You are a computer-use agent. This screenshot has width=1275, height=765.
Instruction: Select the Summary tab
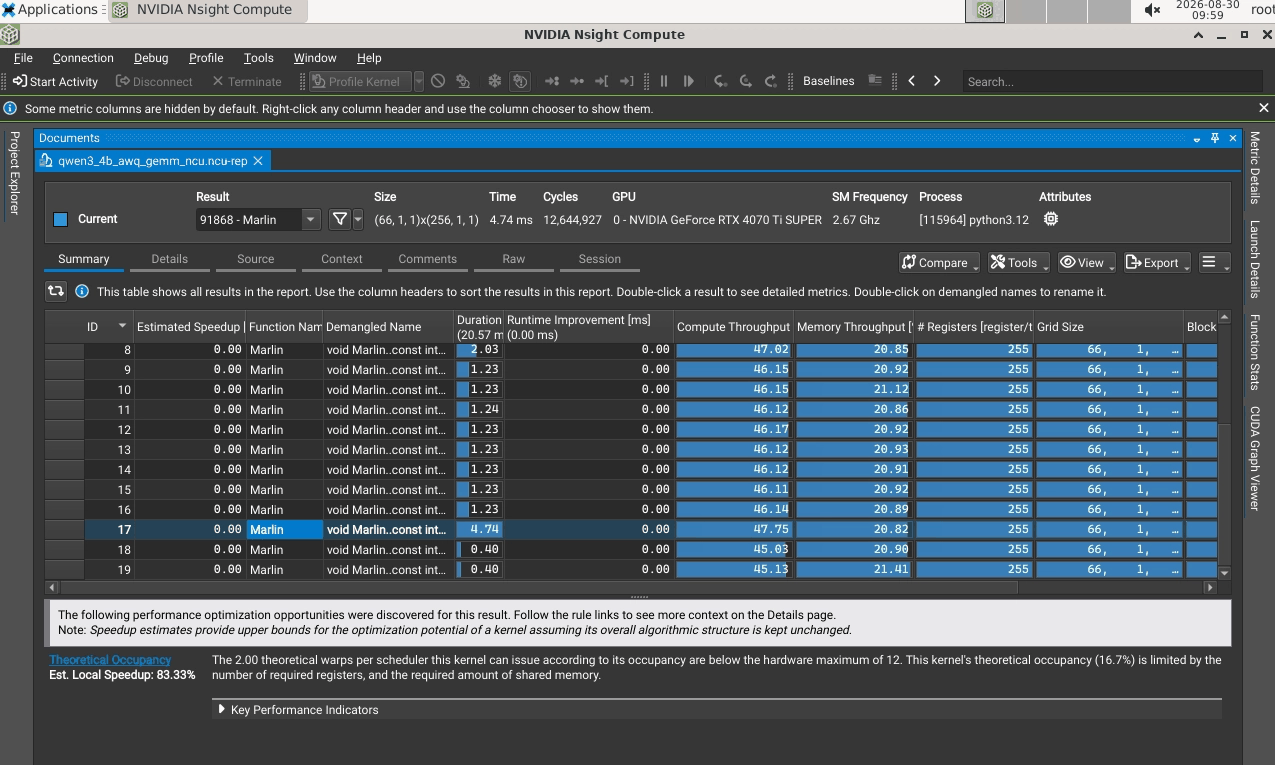click(84, 259)
